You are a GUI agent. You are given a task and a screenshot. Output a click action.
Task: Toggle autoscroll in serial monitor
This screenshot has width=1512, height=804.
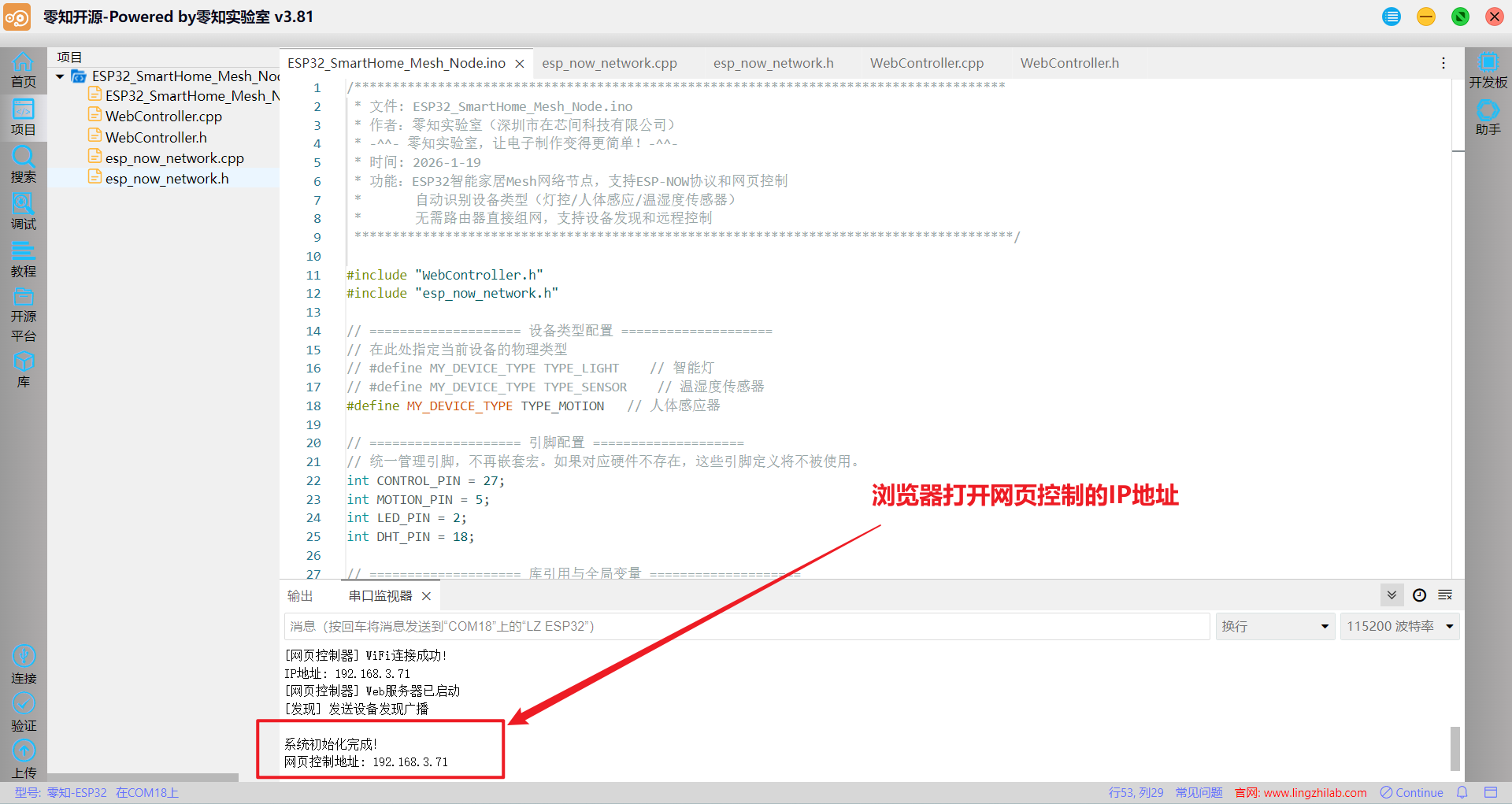point(1392,595)
